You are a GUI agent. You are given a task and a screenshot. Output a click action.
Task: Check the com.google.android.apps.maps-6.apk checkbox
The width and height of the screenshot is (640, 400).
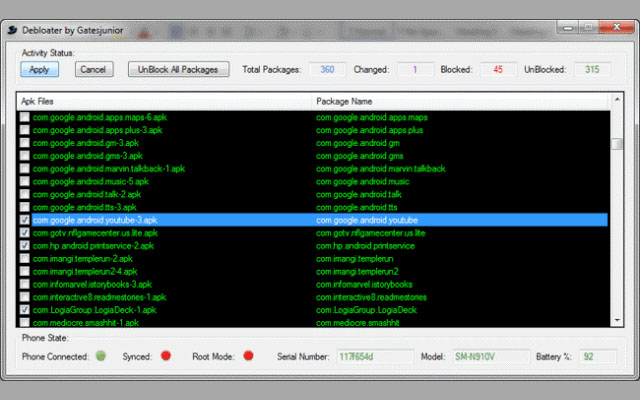pyautogui.click(x=24, y=117)
